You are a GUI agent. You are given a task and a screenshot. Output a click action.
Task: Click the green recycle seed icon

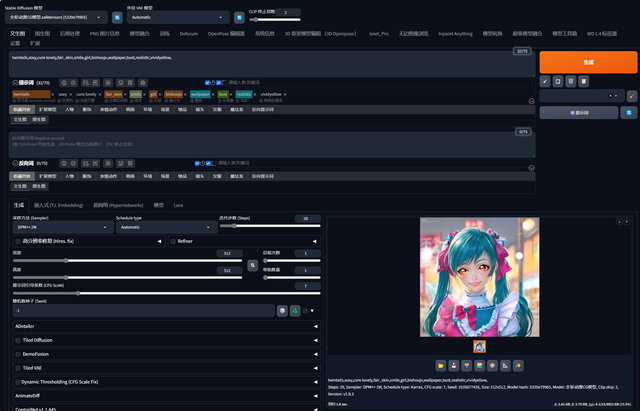[x=294, y=311]
